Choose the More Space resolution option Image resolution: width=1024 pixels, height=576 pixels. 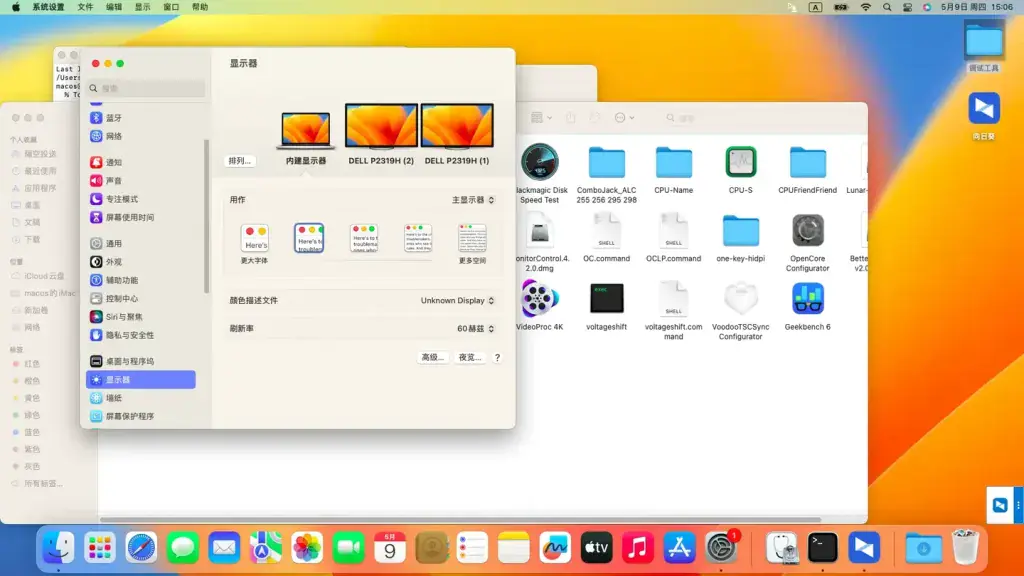pos(472,239)
